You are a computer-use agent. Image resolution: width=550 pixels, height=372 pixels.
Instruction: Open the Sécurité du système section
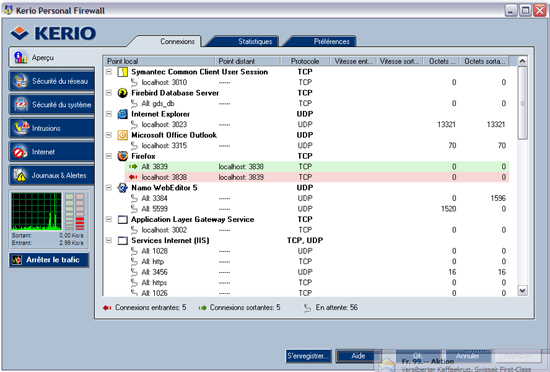coord(52,104)
